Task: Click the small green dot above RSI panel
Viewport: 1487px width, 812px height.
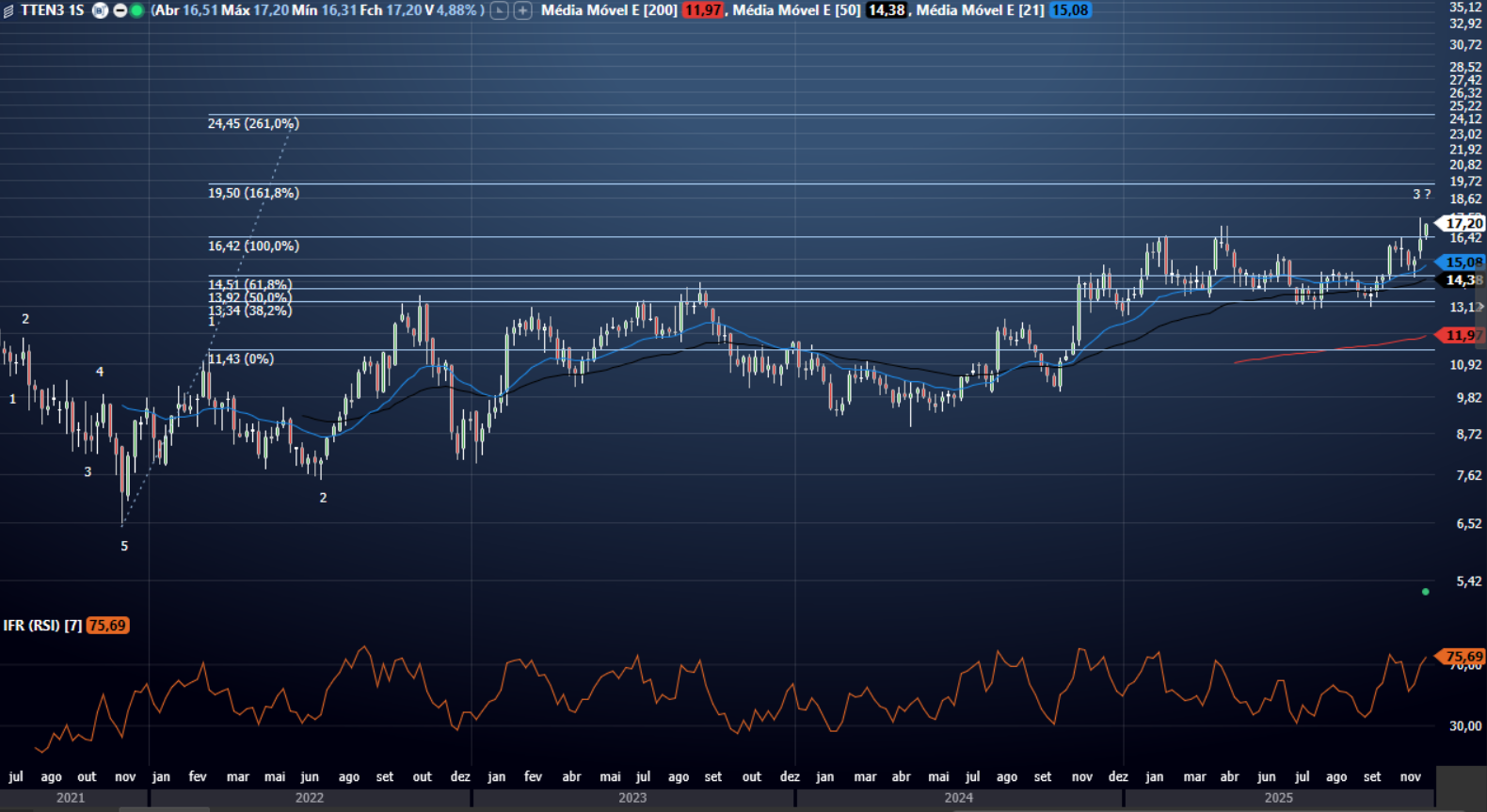Action: tap(1425, 592)
